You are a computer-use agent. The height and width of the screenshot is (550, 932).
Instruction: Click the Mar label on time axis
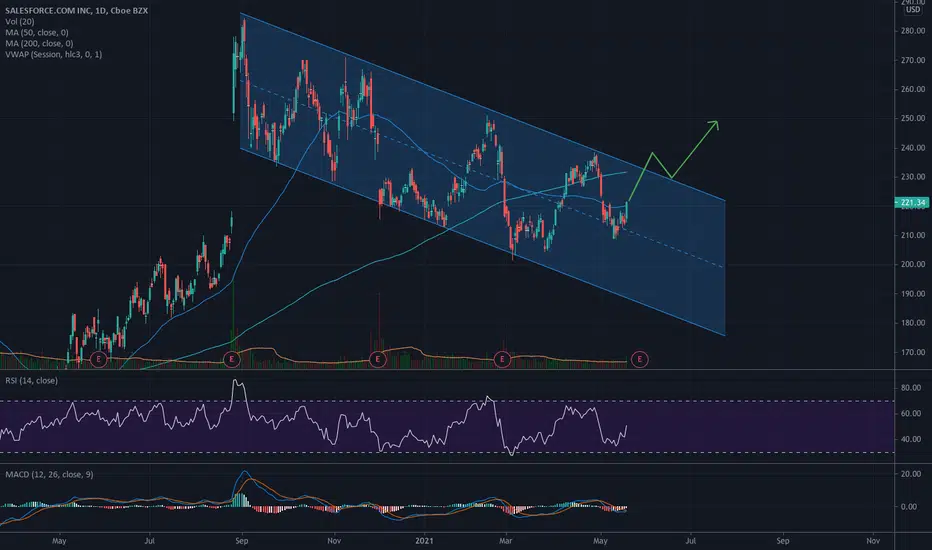tap(506, 541)
